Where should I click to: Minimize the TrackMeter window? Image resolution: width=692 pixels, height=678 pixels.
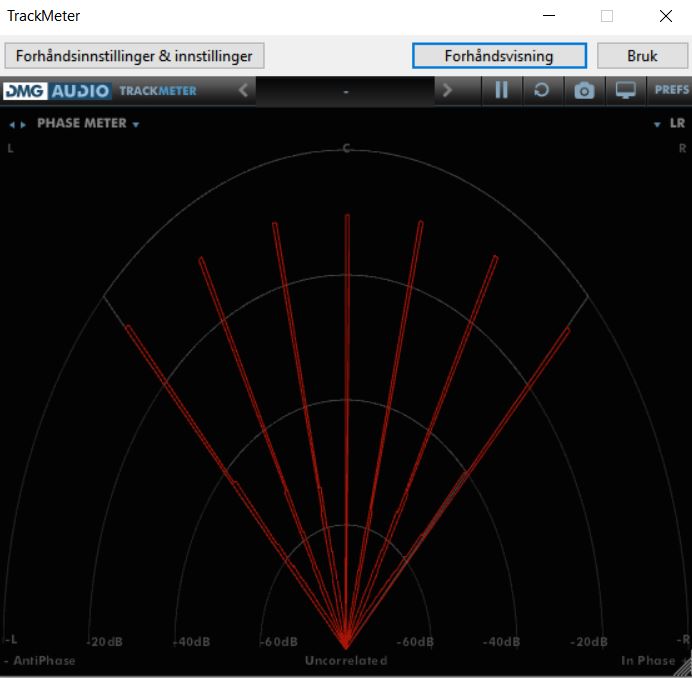pyautogui.click(x=548, y=16)
